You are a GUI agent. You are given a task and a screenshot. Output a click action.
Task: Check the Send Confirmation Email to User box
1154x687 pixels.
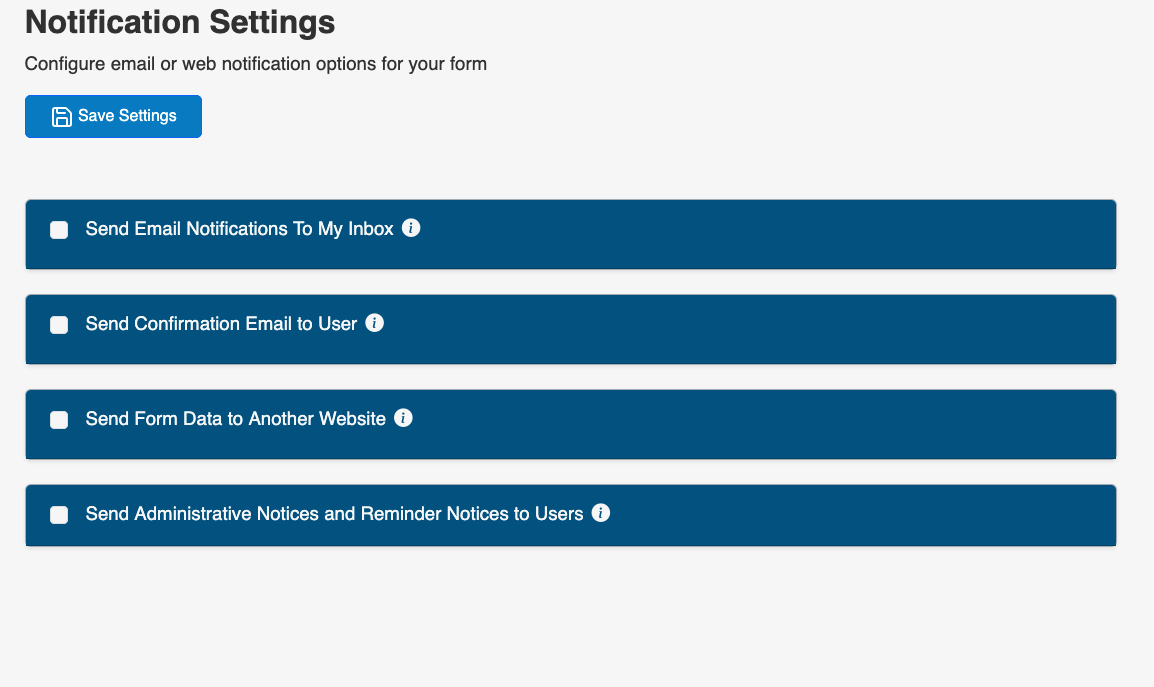point(59,325)
